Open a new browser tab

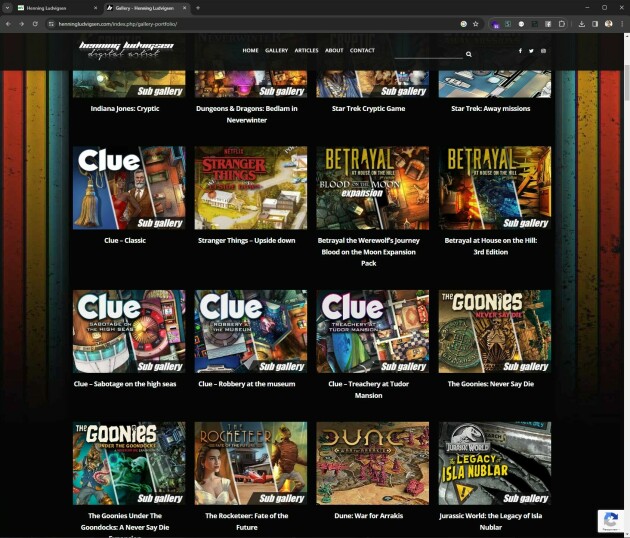point(198,8)
